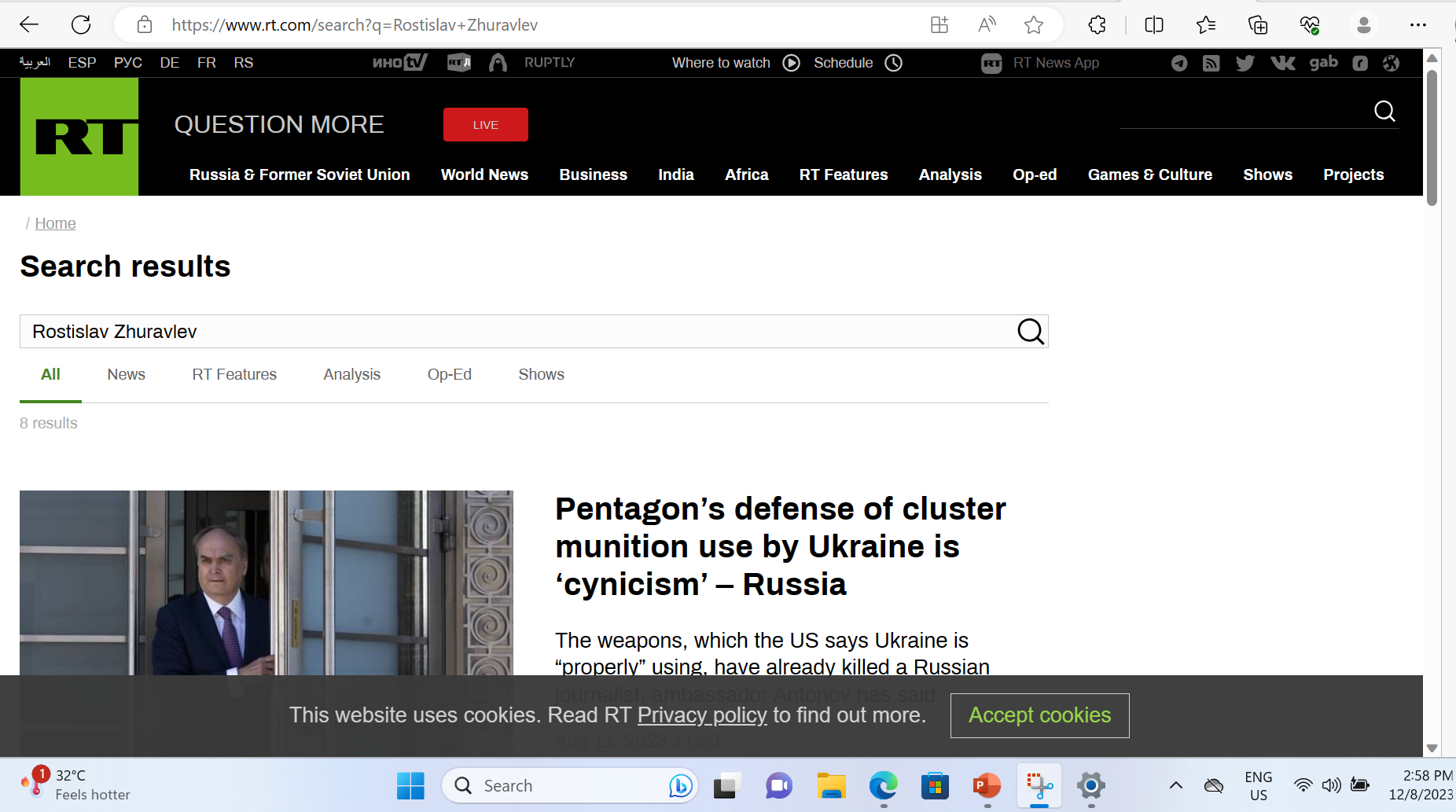Open Africa section in navigation

point(747,175)
